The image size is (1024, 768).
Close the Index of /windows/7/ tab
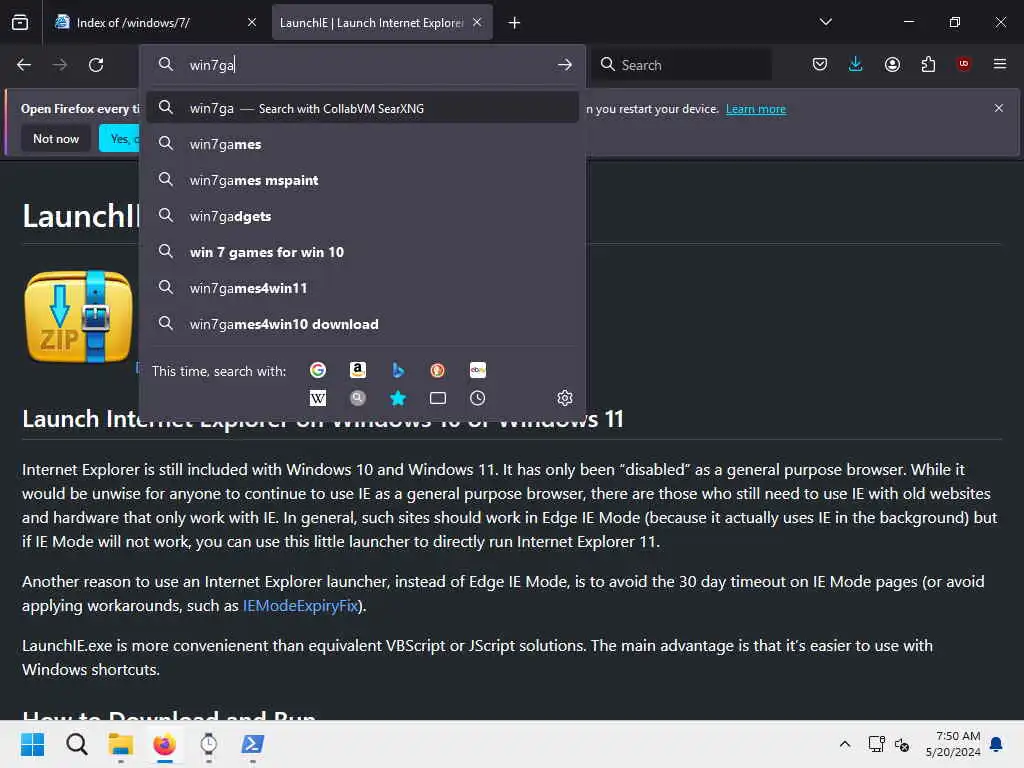pyautogui.click(x=252, y=22)
